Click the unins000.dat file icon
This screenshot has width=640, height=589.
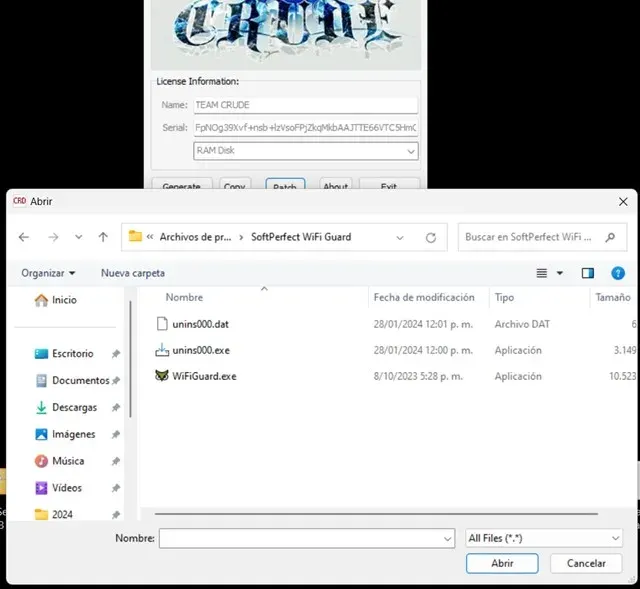tap(162, 324)
